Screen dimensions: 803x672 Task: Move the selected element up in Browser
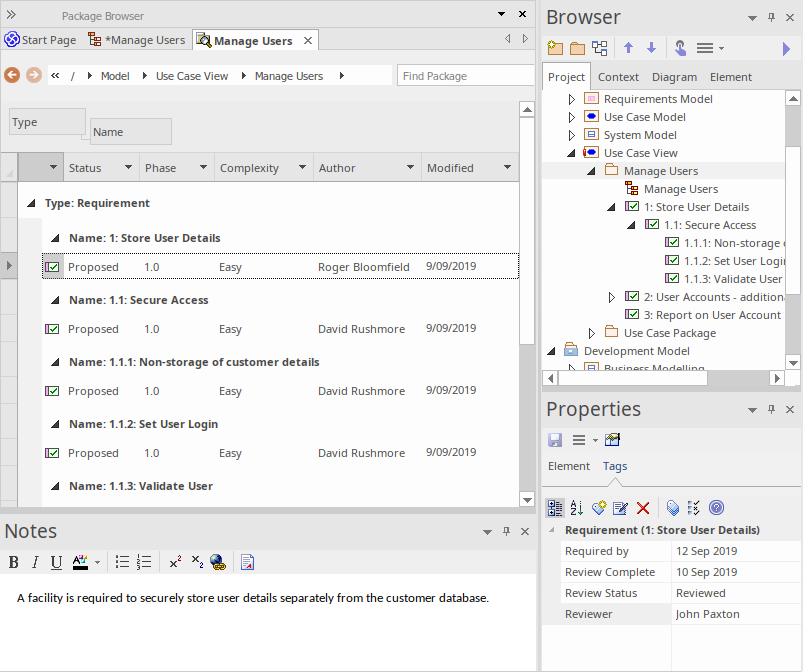click(629, 47)
